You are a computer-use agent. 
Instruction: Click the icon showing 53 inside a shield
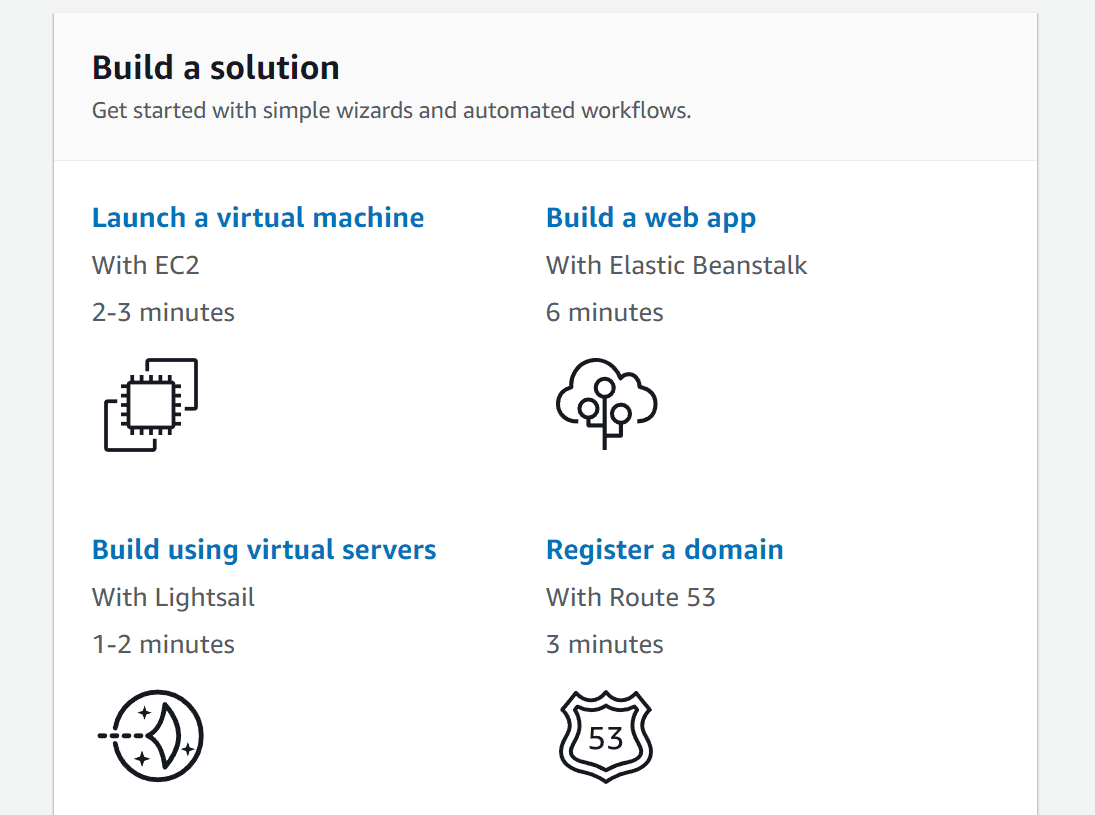(x=605, y=734)
